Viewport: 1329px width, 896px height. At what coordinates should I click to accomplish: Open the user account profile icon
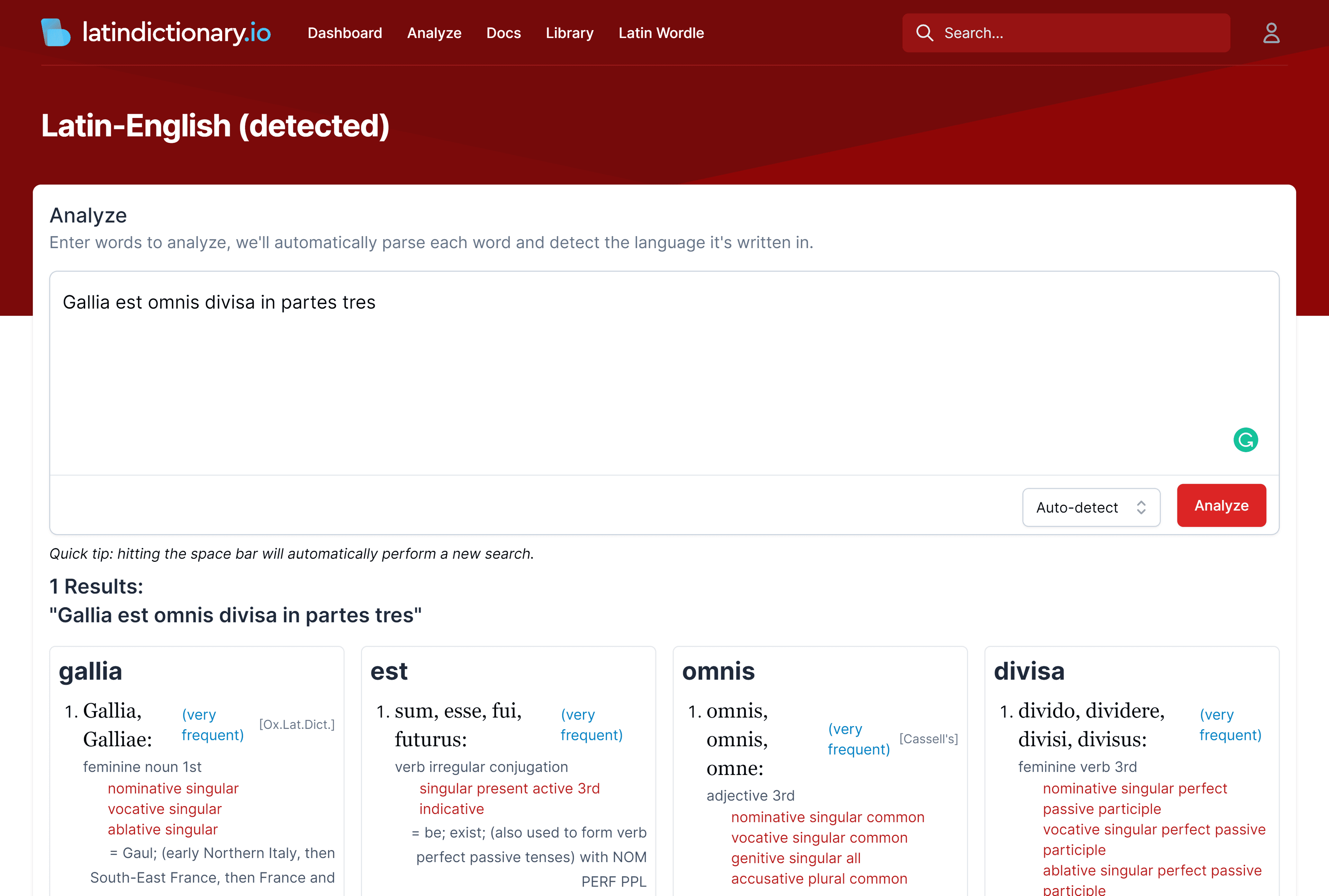(x=1271, y=33)
